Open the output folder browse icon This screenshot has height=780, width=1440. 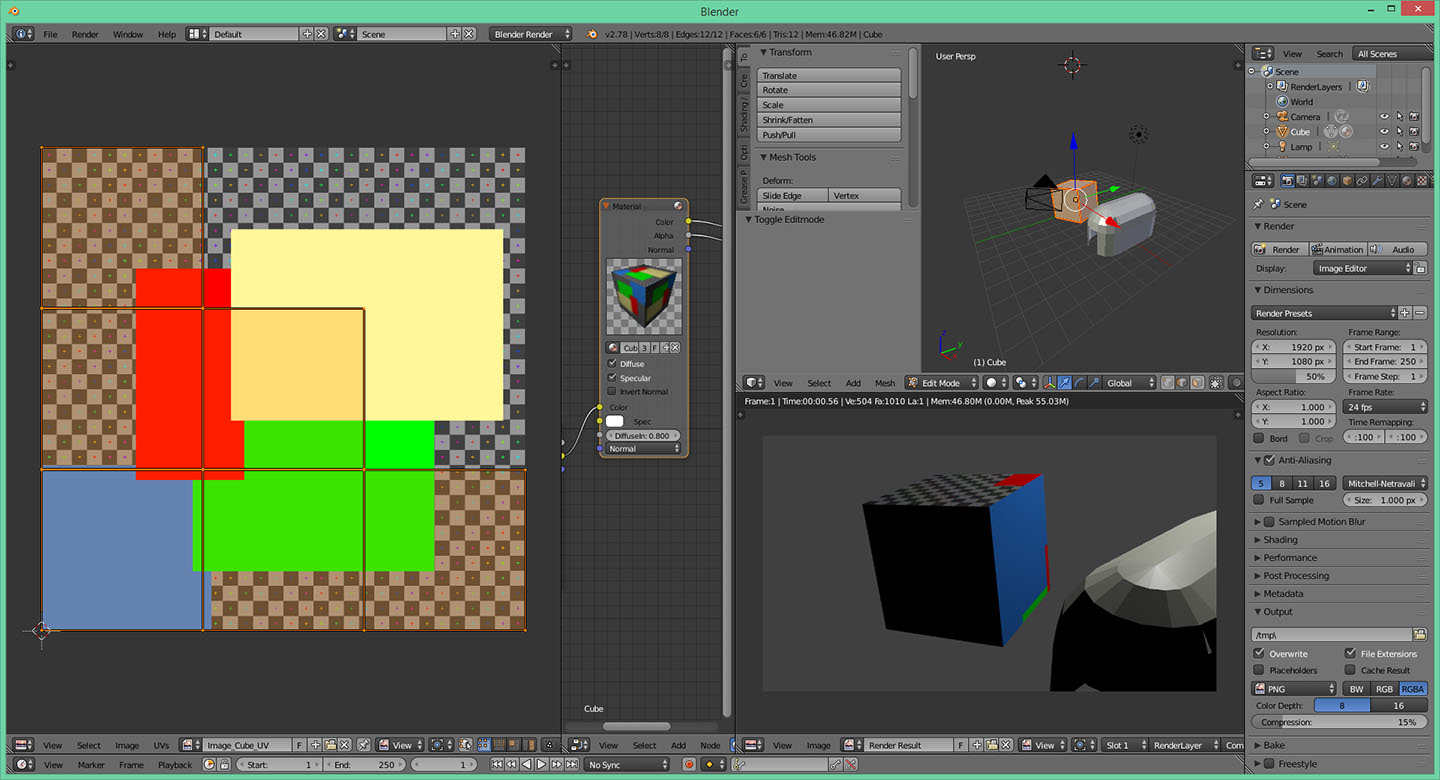coord(1419,635)
